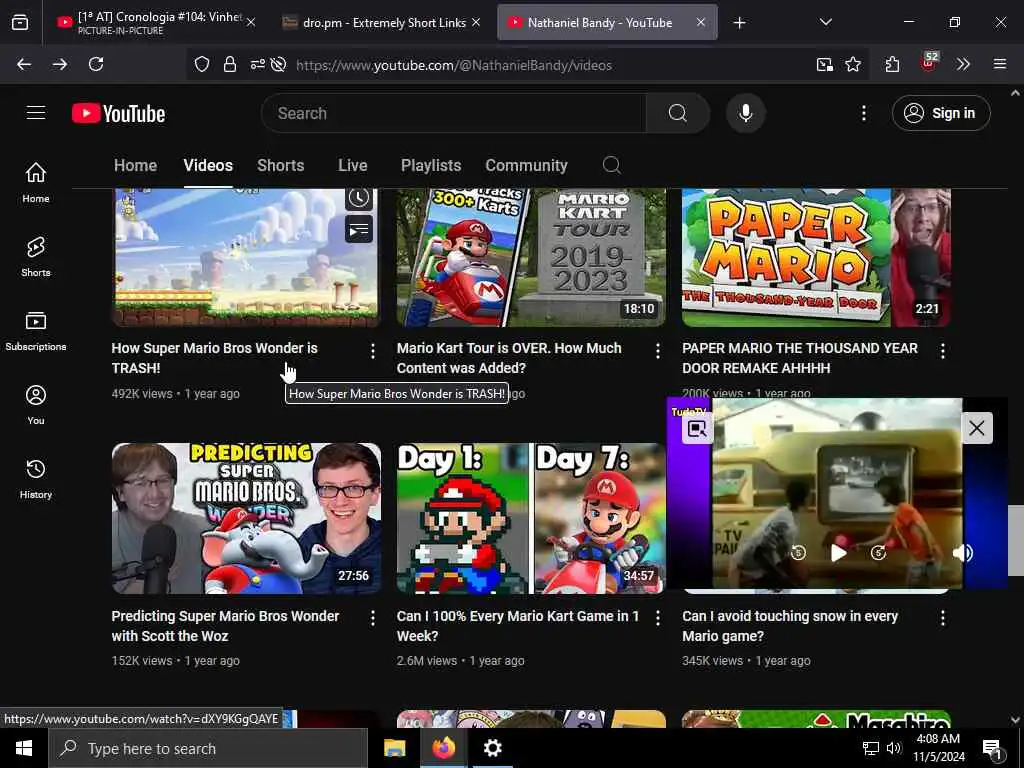1024x768 pixels.
Task: Open options for Mario Kart Tour is OVER video
Action: (x=658, y=351)
